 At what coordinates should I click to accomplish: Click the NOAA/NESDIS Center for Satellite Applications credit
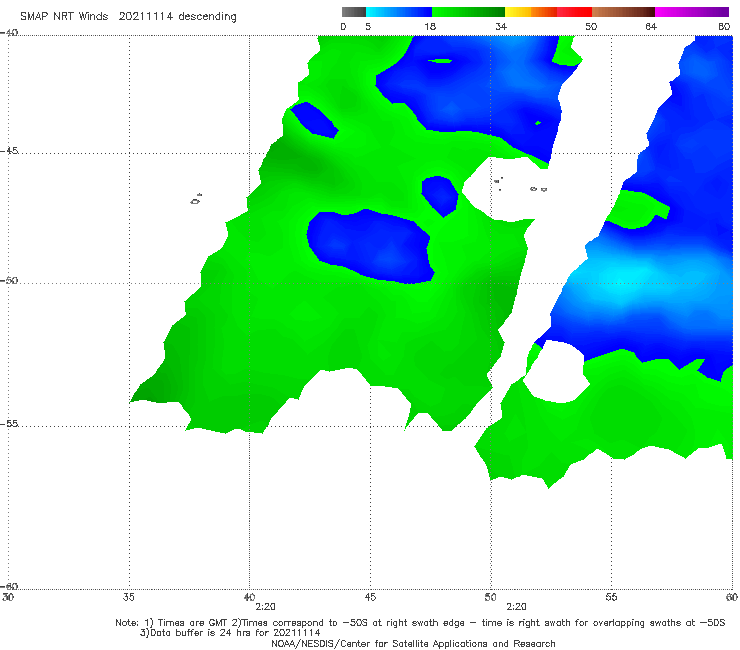tap(413, 643)
